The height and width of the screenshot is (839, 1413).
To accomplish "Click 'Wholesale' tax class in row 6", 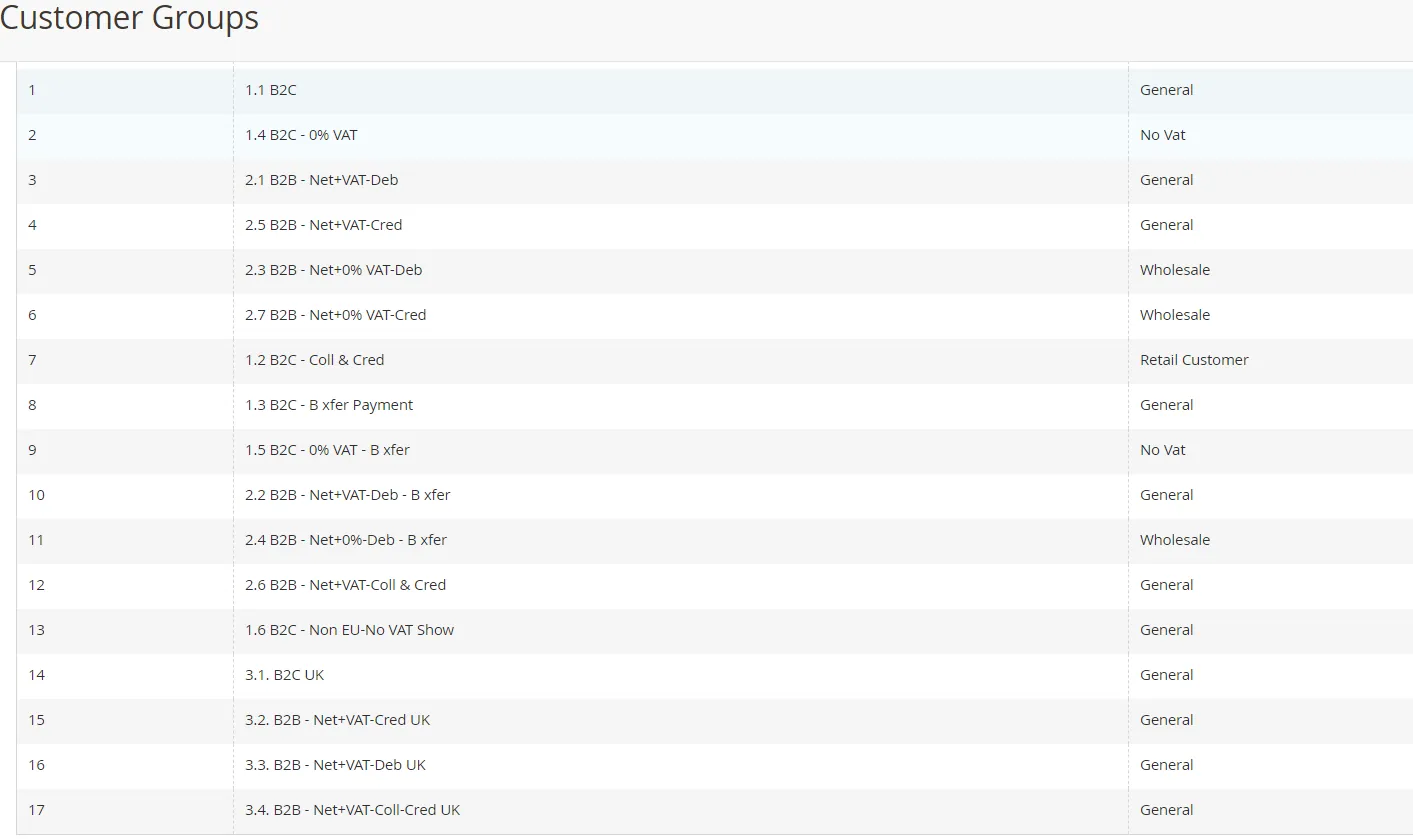I will (1175, 315).
